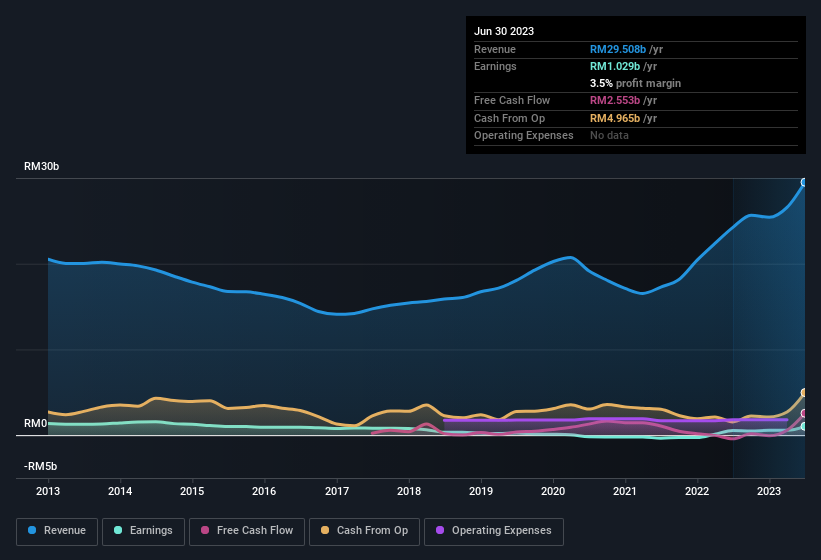Click the 2020 x-axis label
The width and height of the screenshot is (821, 560).
[x=553, y=491]
